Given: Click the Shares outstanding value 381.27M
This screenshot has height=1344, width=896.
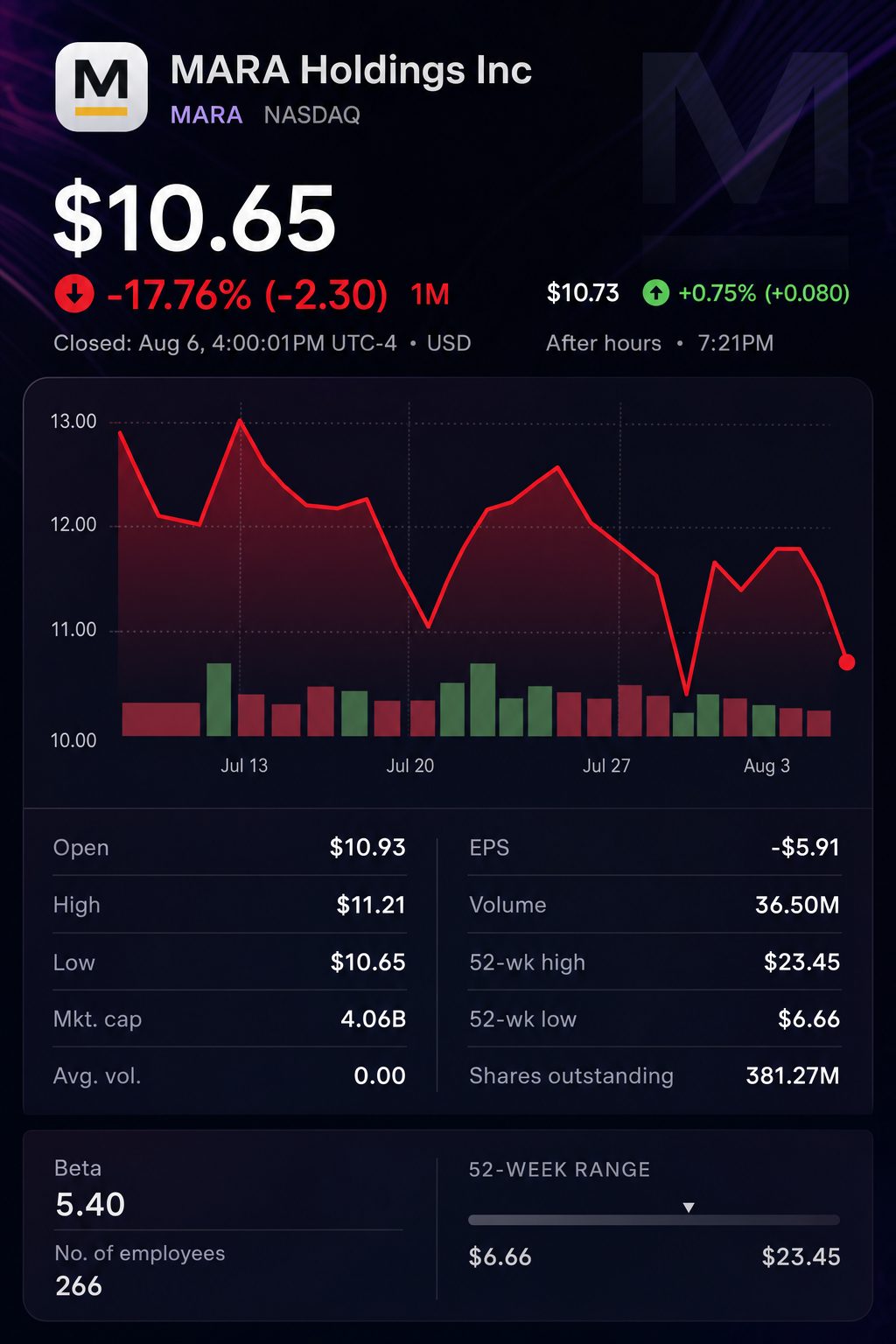Looking at the screenshot, I should click(792, 1076).
